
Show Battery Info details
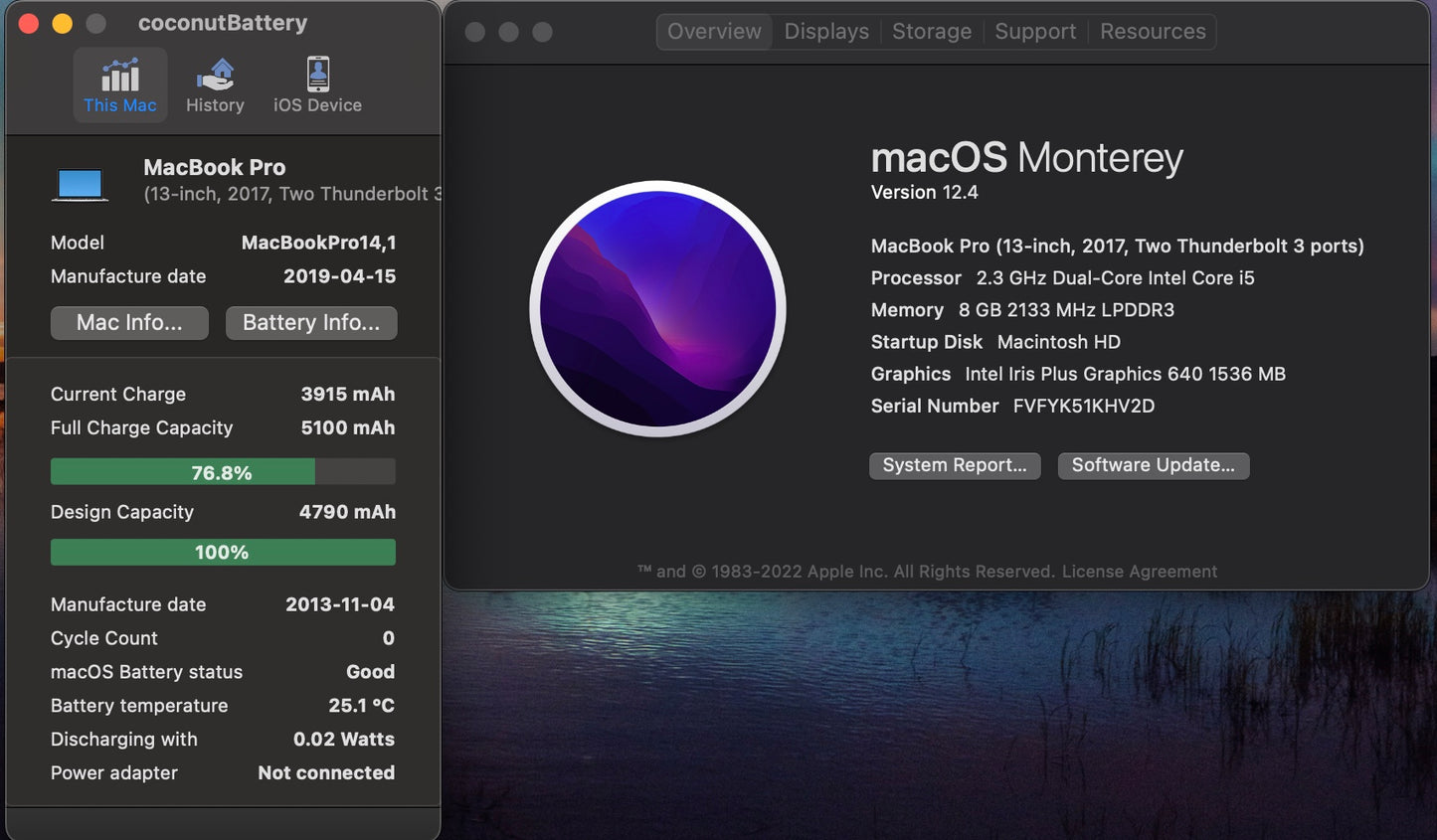311,322
